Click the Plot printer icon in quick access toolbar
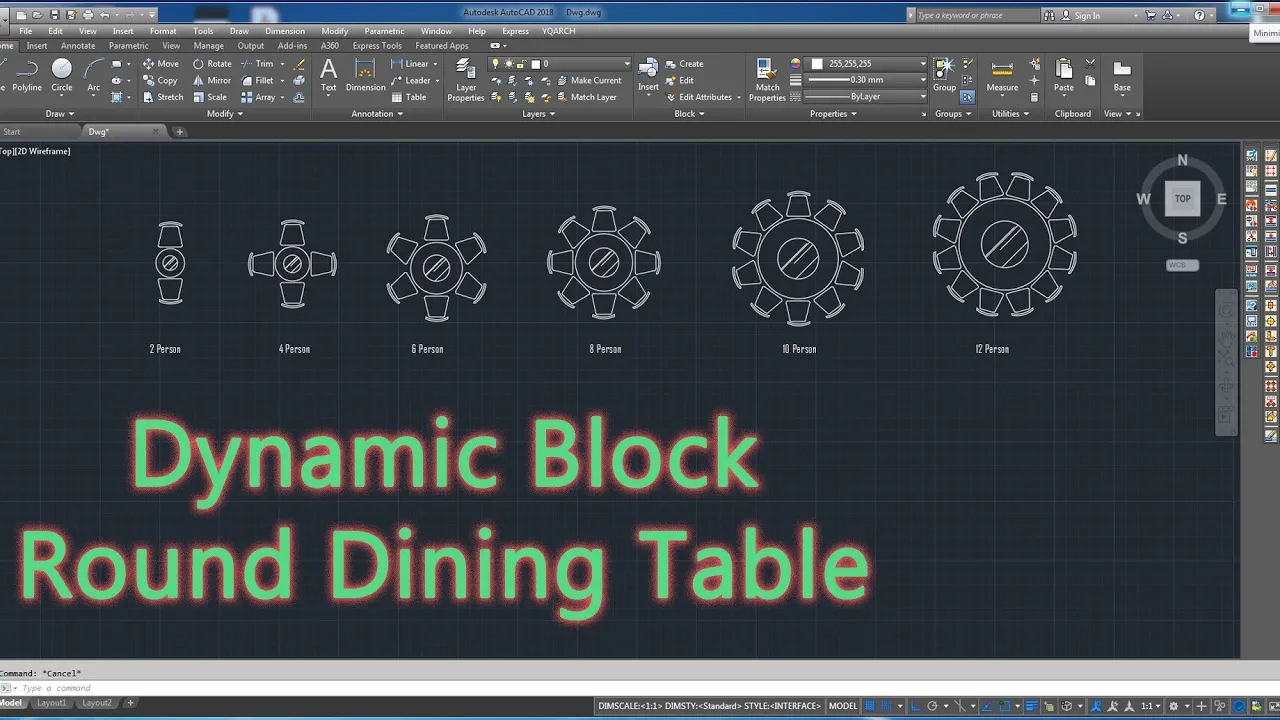The height and width of the screenshot is (720, 1280). tap(88, 15)
